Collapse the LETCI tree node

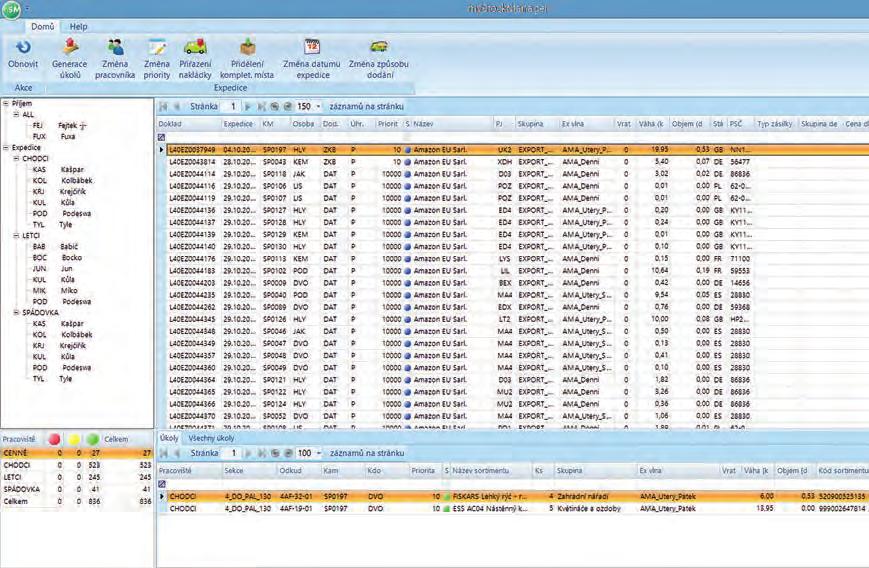(16, 236)
